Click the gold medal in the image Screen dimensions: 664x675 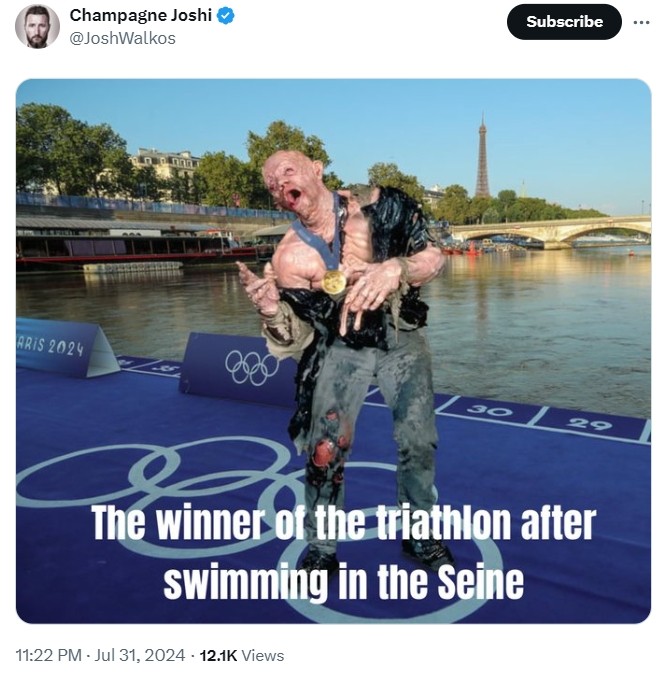pyautogui.click(x=334, y=282)
